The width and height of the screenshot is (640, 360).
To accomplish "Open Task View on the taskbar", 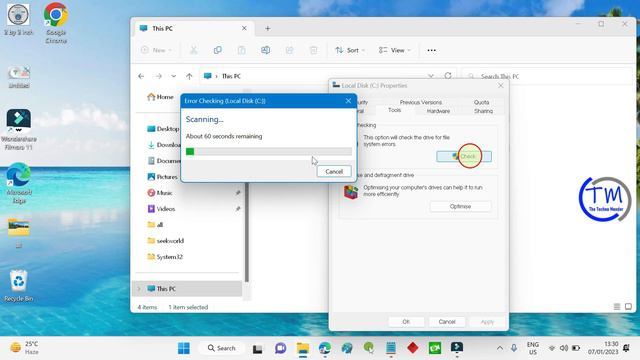I will [x=257, y=349].
